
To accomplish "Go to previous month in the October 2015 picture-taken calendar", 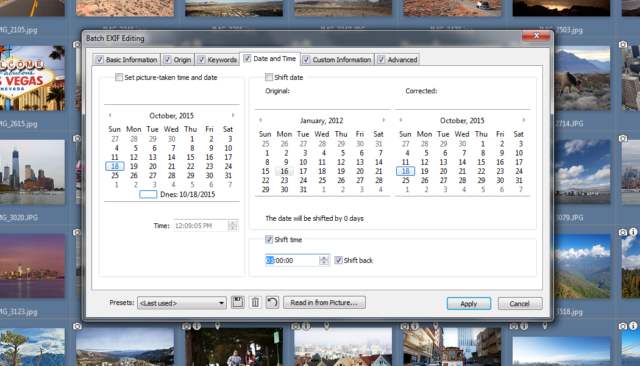I will tap(110, 115).
